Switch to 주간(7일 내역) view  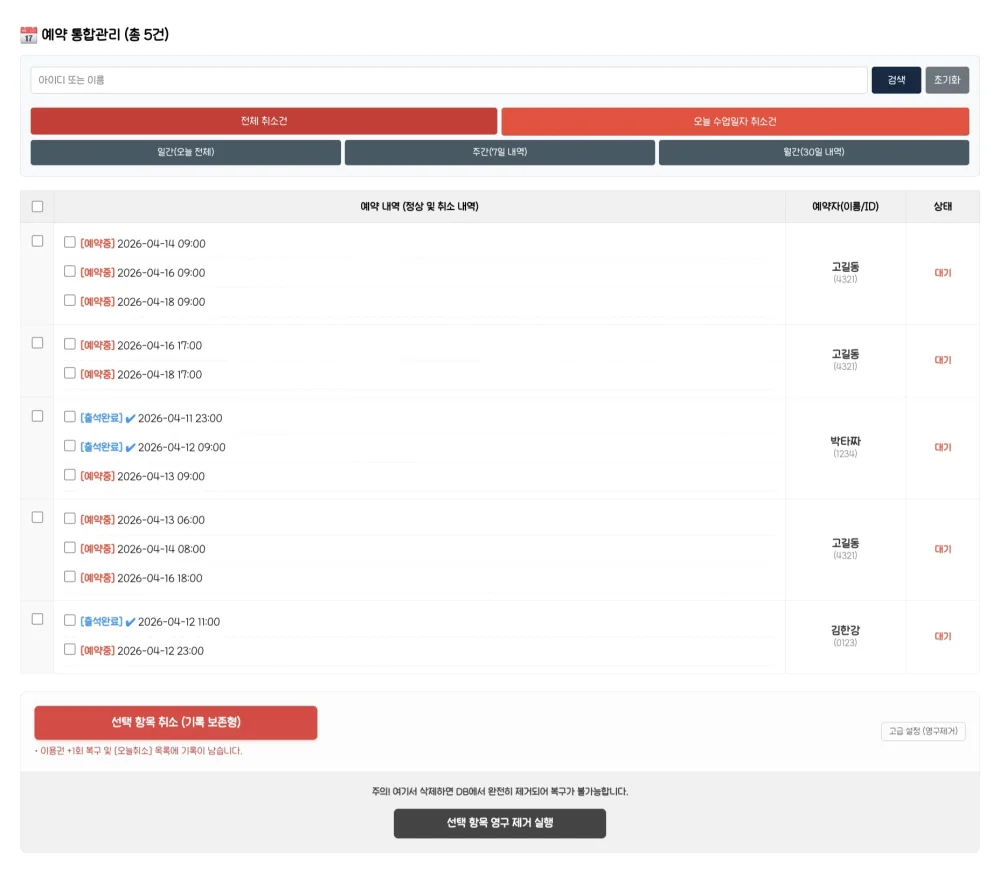point(500,152)
